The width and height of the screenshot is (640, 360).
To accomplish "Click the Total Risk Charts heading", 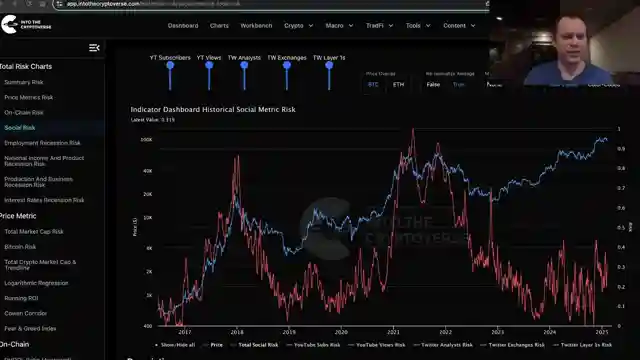I will tap(26, 66).
